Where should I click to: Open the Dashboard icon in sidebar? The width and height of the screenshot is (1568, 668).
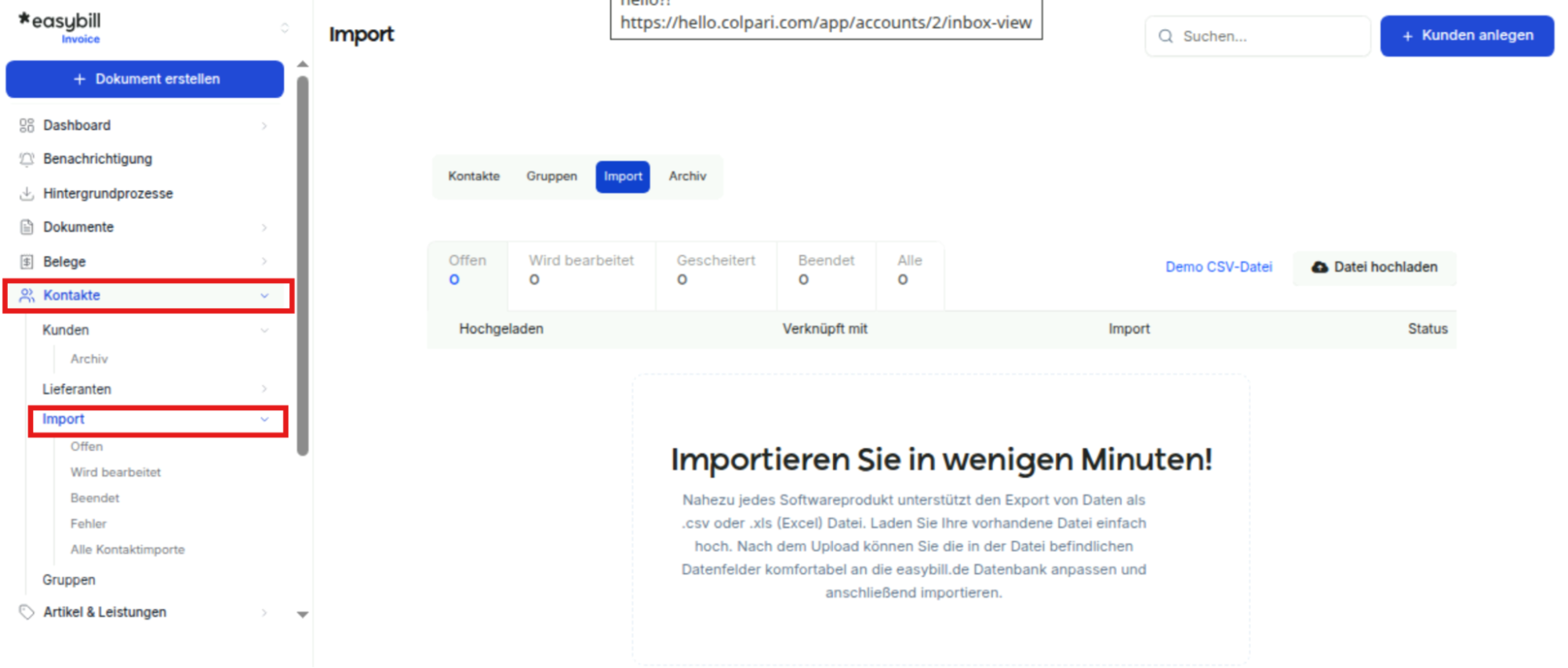[27, 125]
